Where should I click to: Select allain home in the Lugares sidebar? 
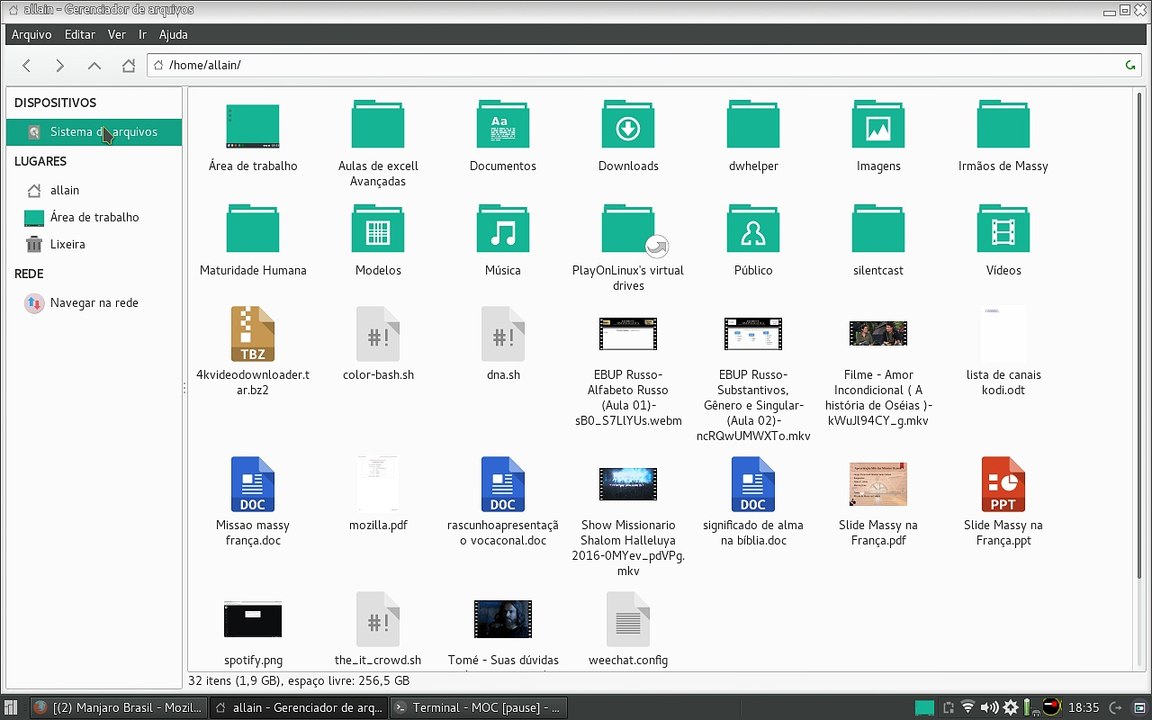point(94,190)
